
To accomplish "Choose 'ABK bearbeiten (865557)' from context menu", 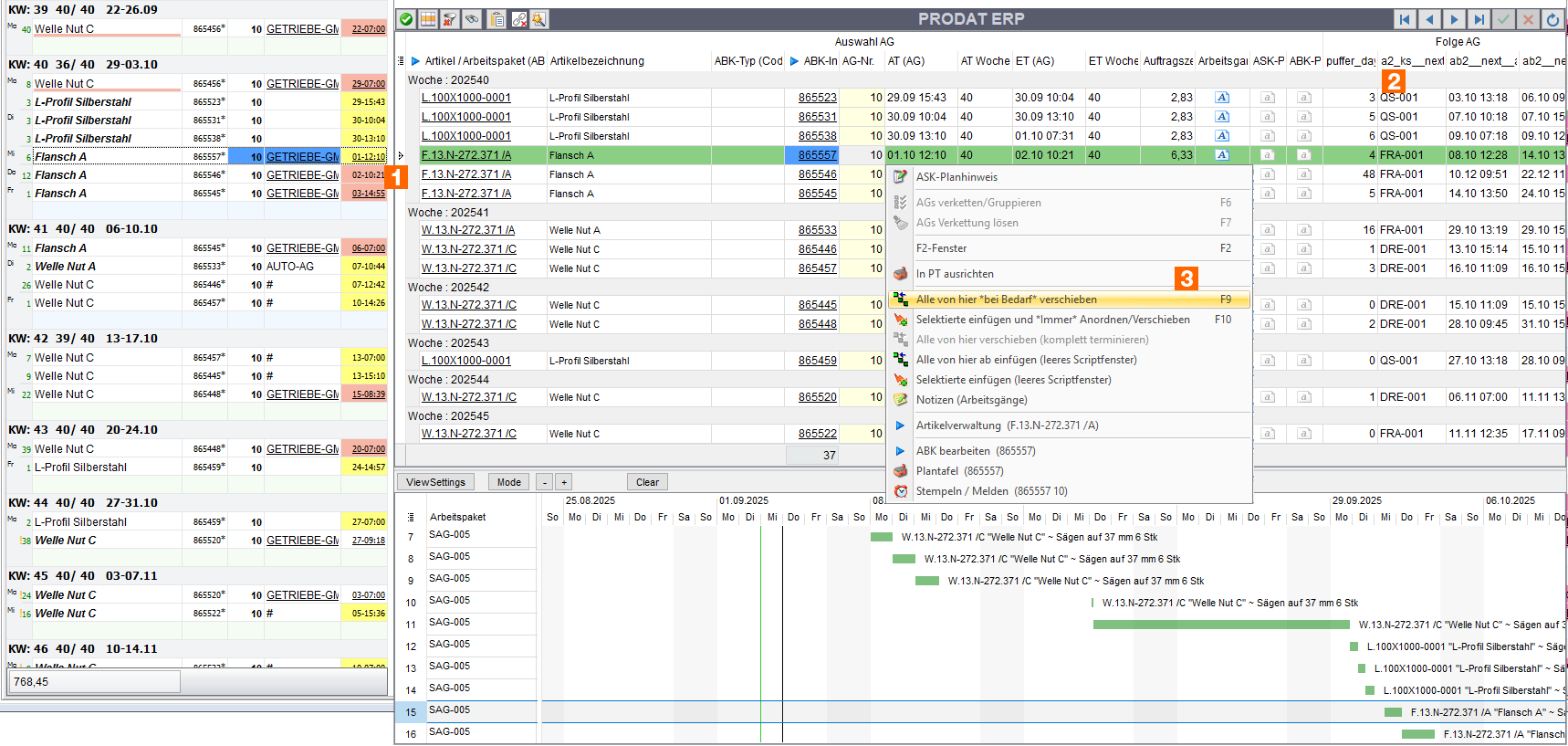I will (x=975, y=451).
